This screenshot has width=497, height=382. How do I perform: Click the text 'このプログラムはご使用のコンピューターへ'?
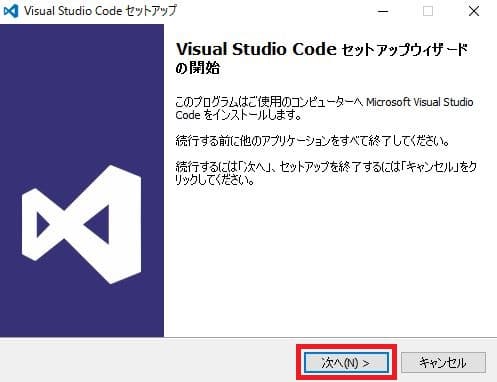pos(269,102)
